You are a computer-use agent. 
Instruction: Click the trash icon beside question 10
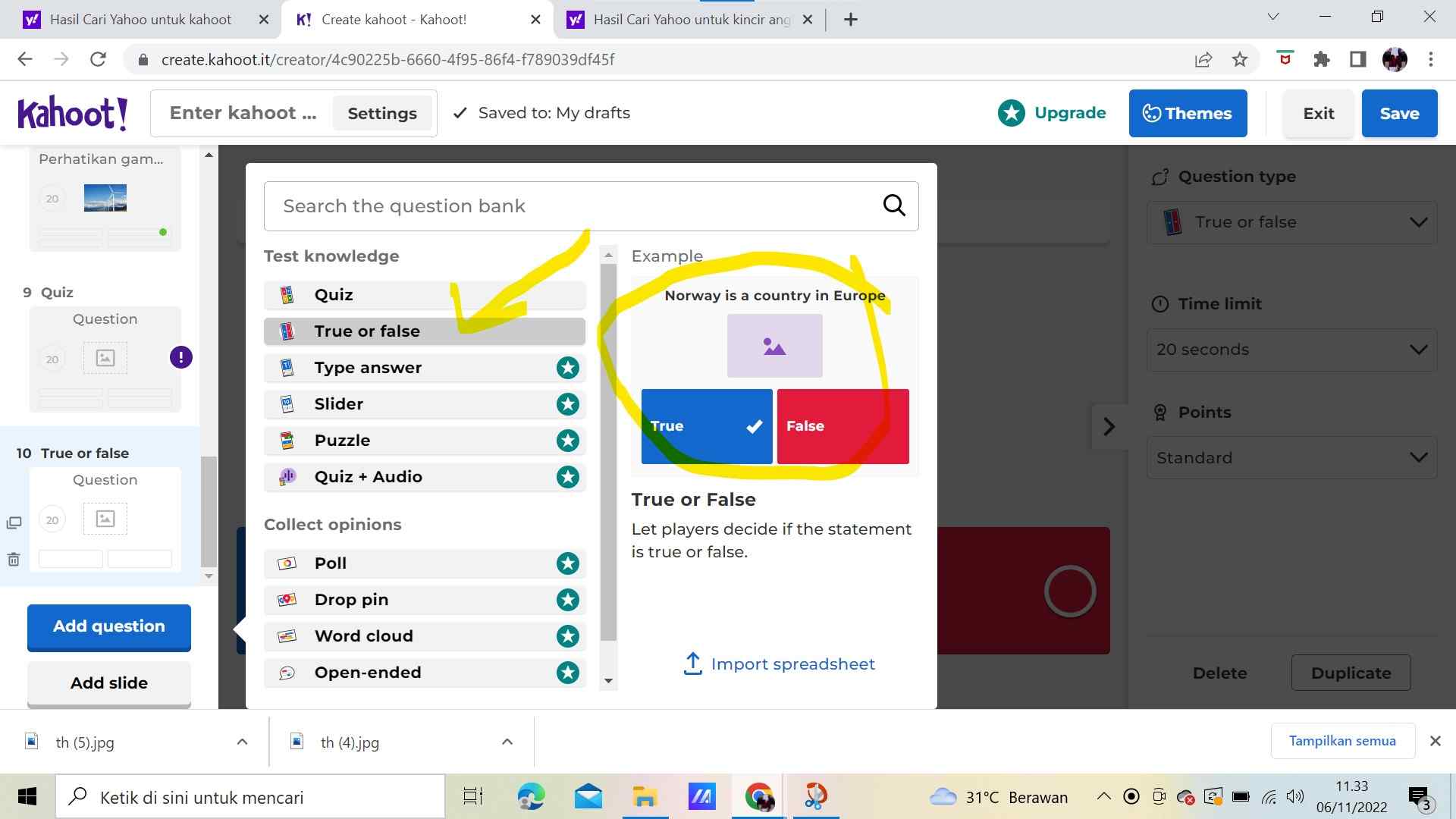coord(14,560)
